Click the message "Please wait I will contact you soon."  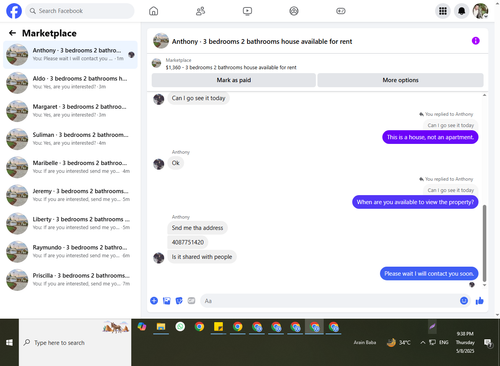pos(429,274)
